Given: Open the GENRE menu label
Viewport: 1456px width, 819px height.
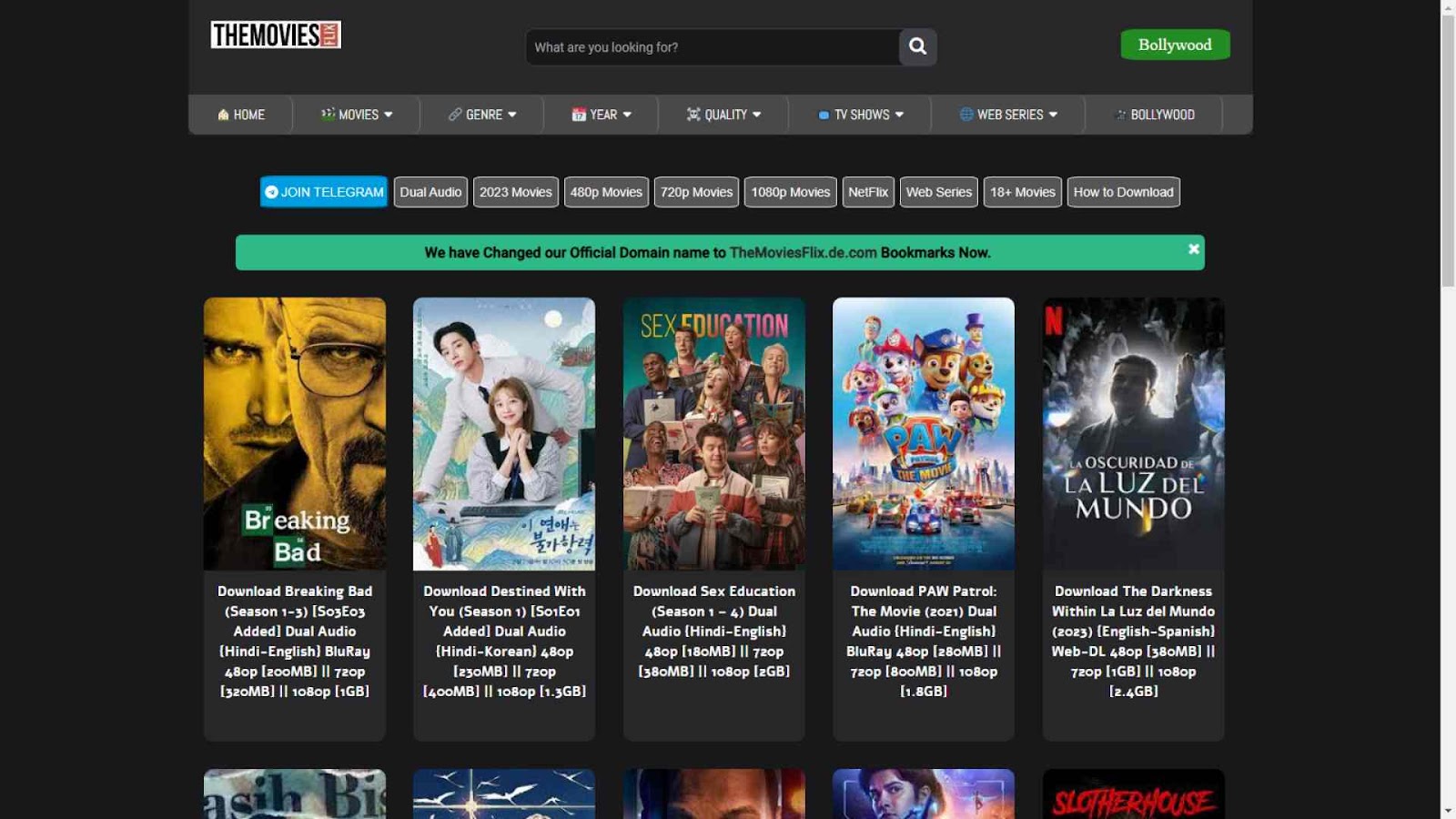Looking at the screenshot, I should 484,115.
